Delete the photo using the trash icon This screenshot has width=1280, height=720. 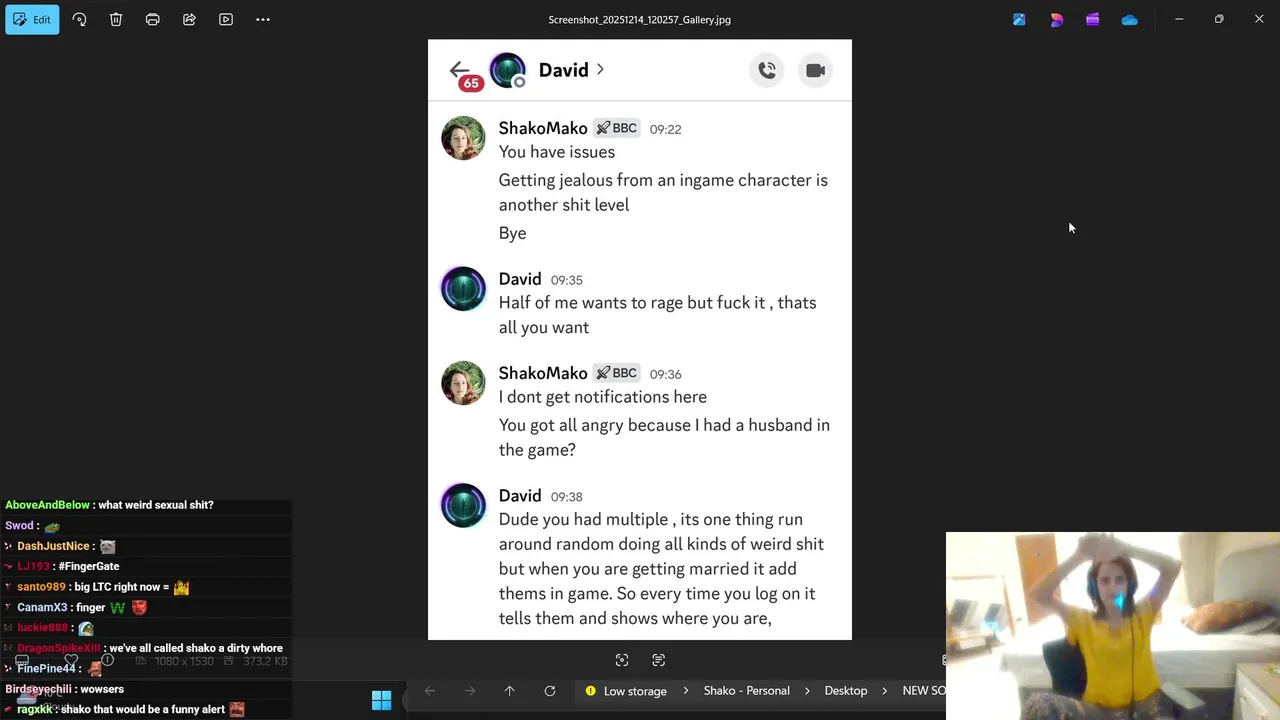tap(116, 19)
